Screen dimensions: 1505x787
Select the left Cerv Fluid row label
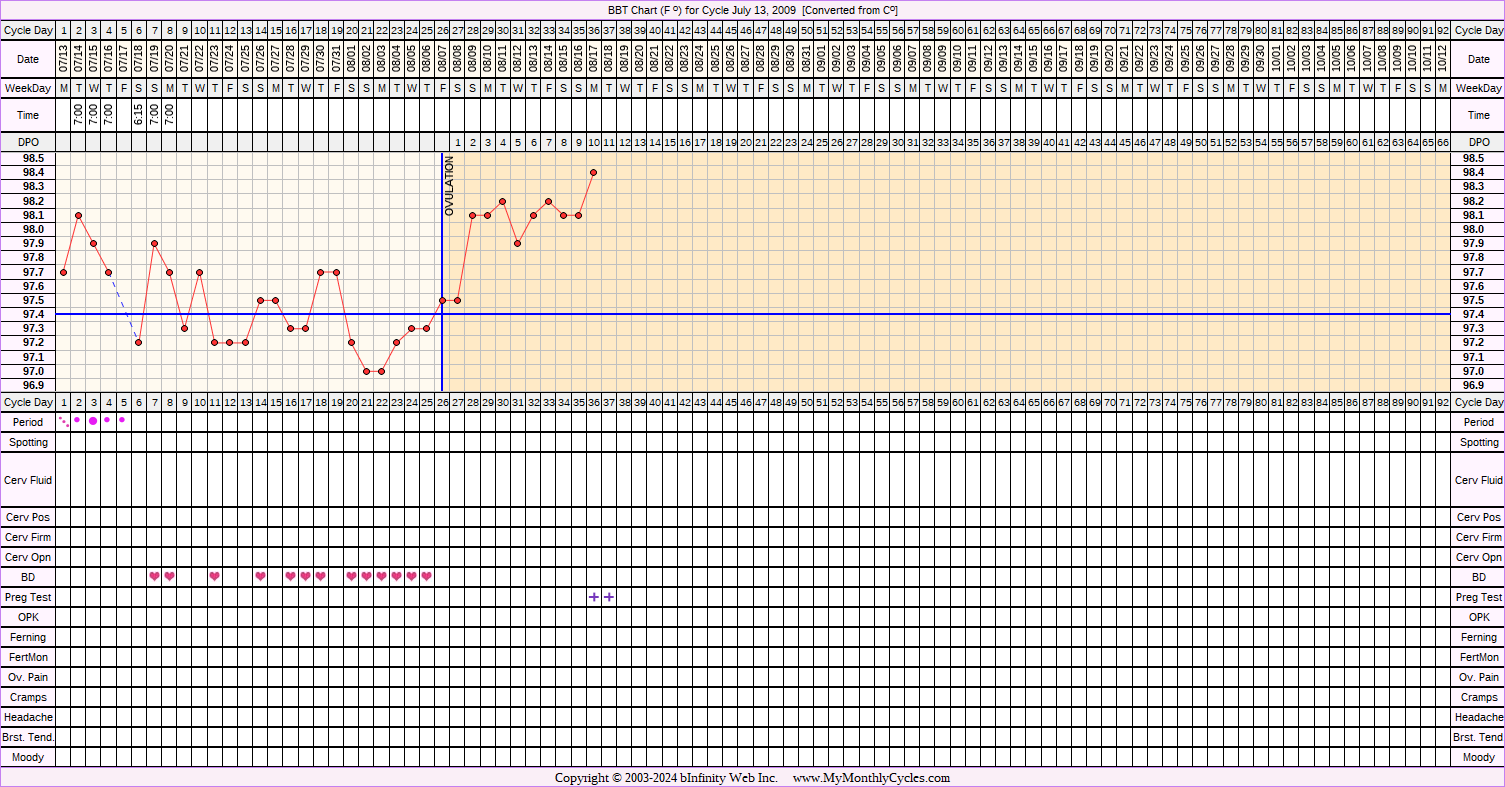click(28, 480)
